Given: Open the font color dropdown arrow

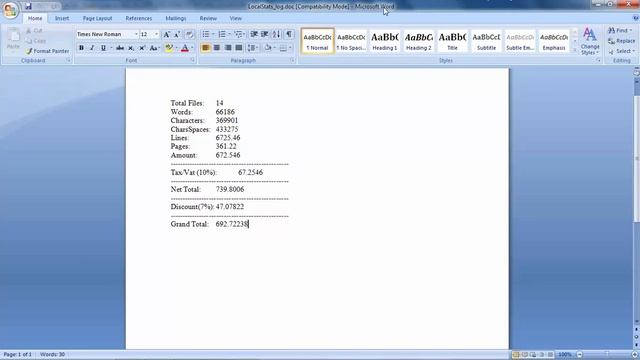Looking at the screenshot, I should (x=192, y=48).
